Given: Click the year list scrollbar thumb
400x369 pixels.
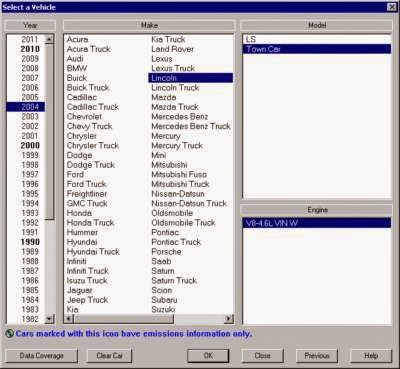Looking at the screenshot, I should pyautogui.click(x=49, y=132).
